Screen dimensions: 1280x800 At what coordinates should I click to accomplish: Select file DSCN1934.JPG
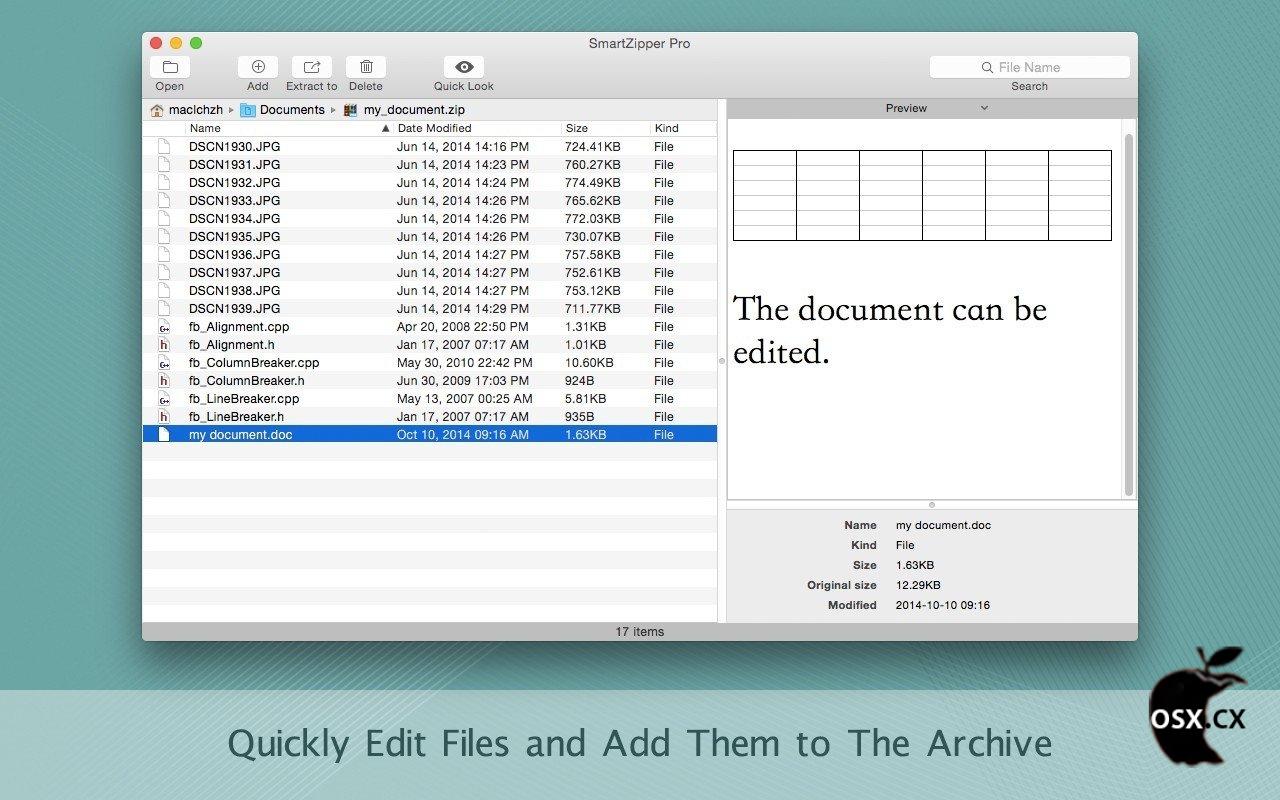(x=430, y=219)
